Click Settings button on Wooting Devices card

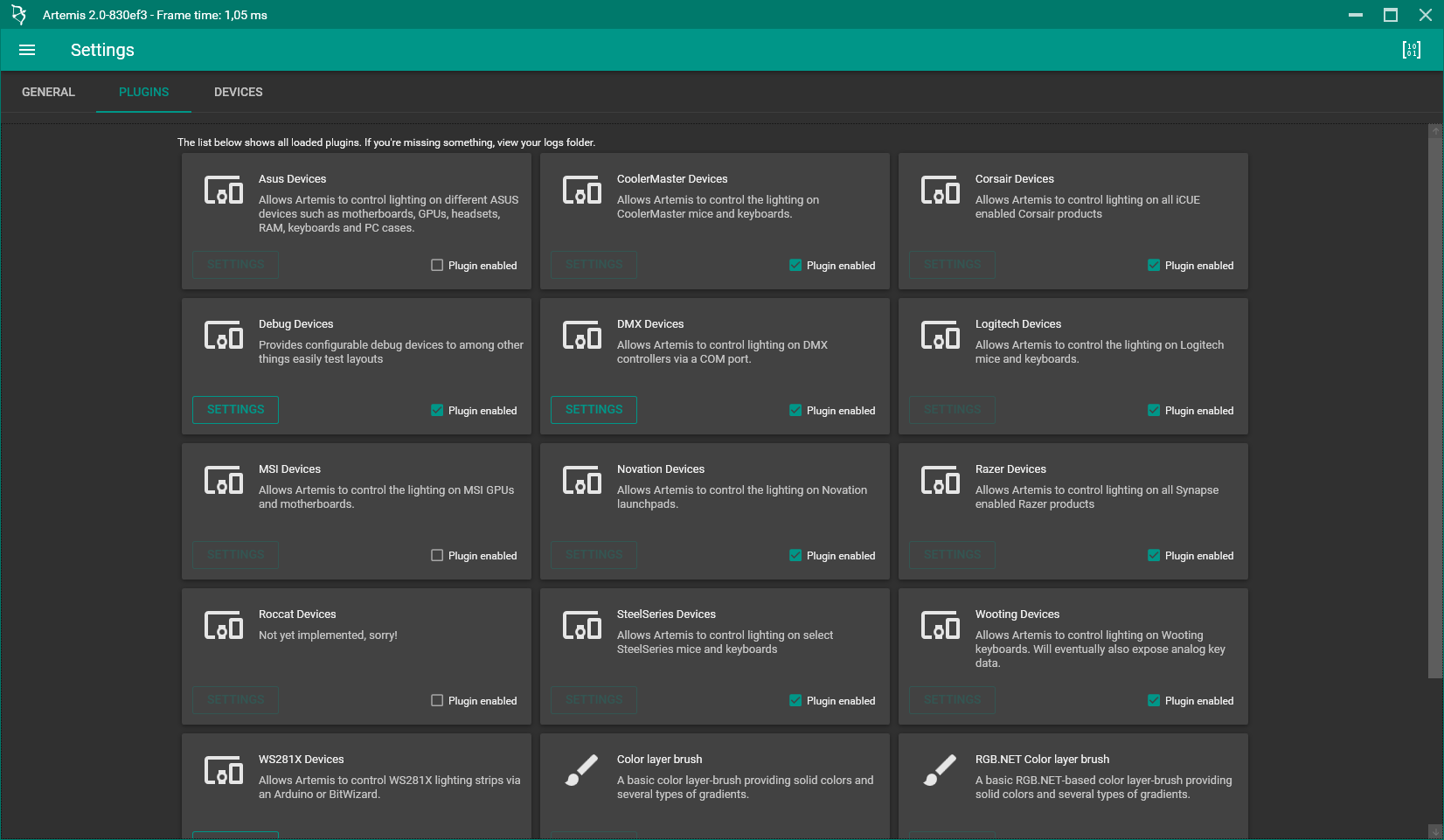pyautogui.click(x=953, y=700)
